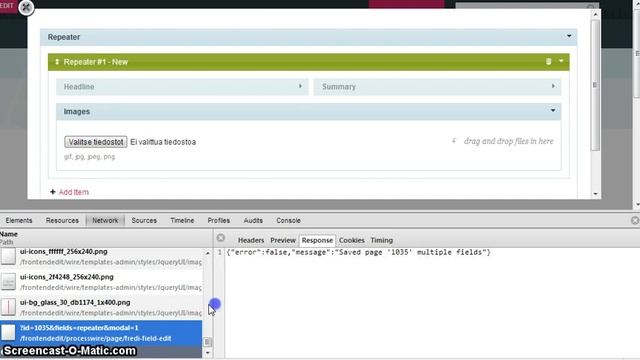Image resolution: width=640 pixels, height=360 pixels.
Task: Click the network list scroll down arrow
Action: point(208,352)
